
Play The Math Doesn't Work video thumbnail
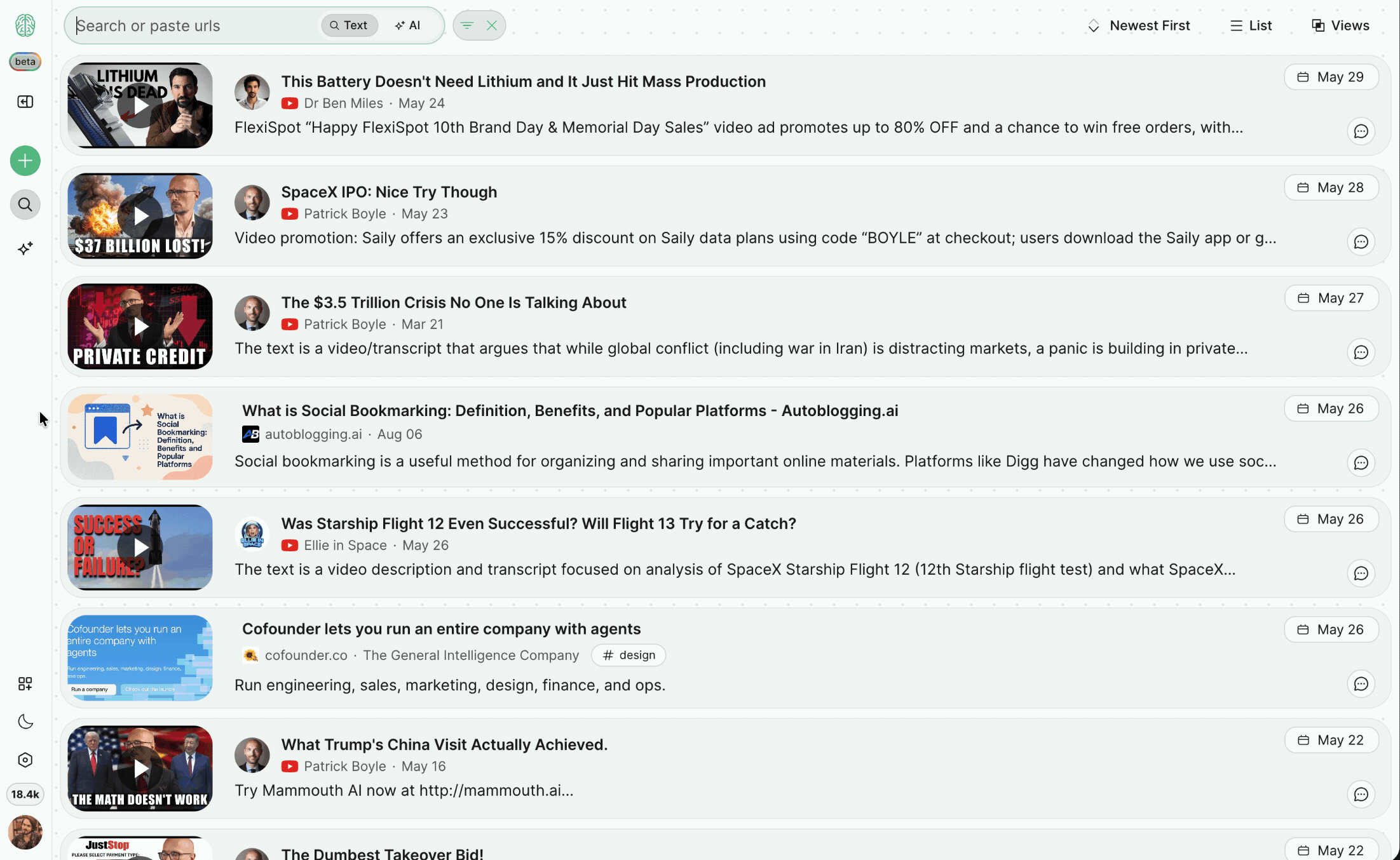click(x=140, y=769)
